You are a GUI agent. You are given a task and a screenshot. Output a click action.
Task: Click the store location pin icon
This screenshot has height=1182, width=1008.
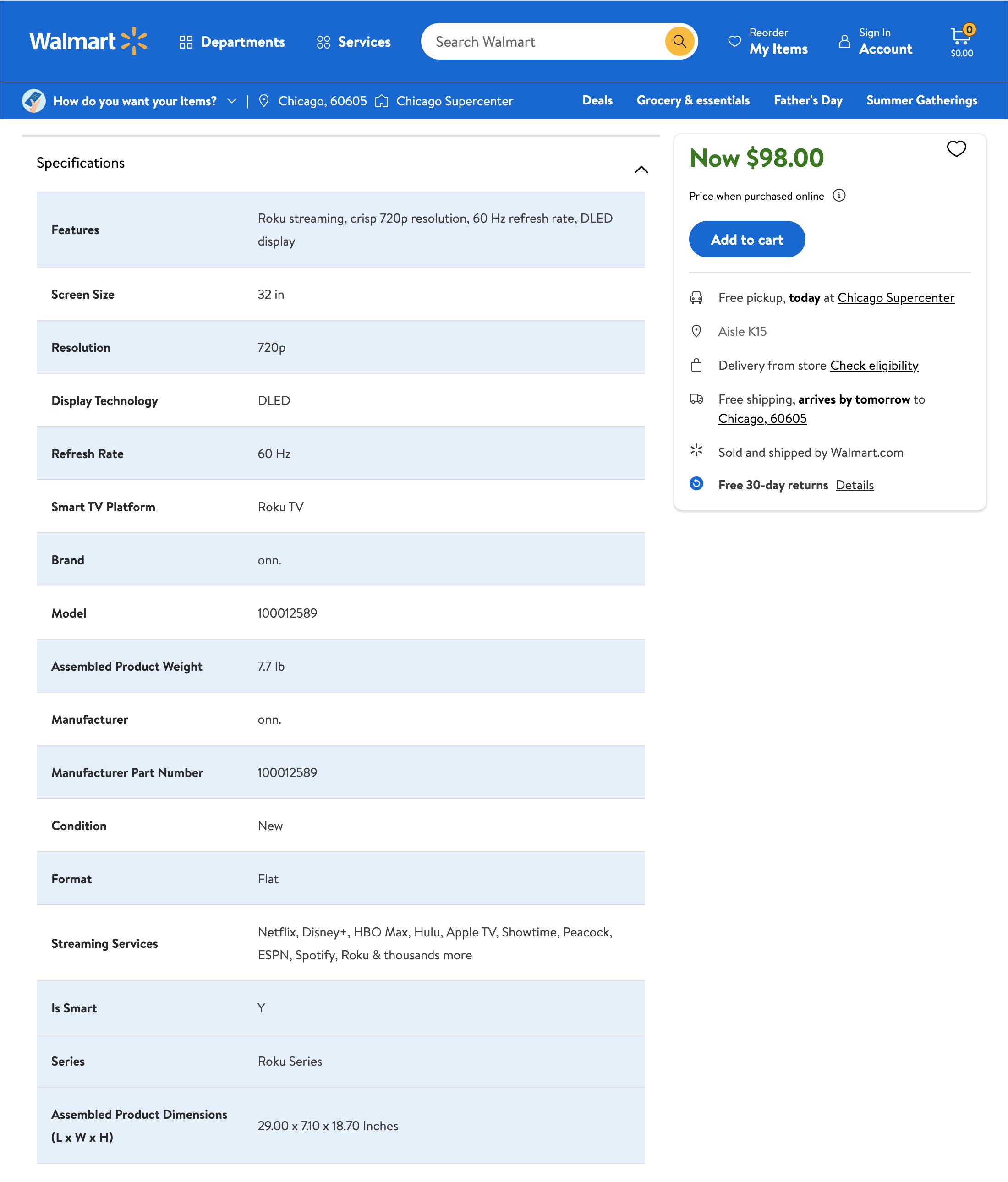coord(264,100)
